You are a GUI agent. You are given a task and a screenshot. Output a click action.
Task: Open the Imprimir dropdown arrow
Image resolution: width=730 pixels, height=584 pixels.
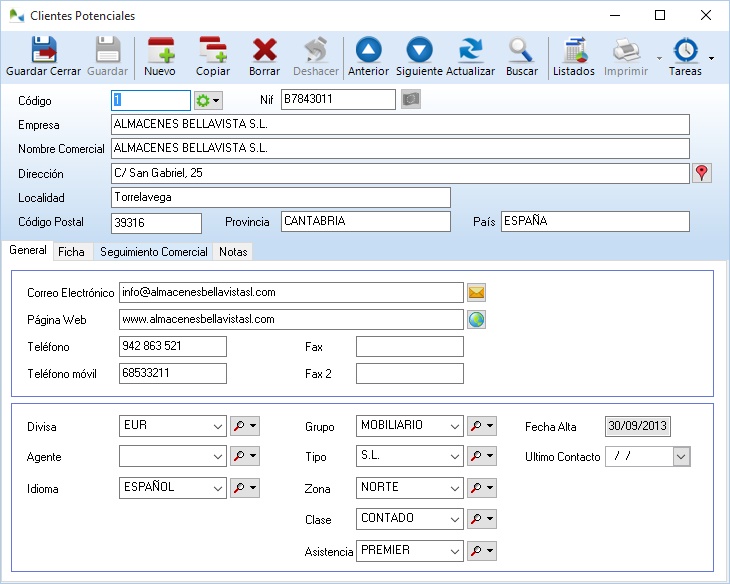click(659, 58)
